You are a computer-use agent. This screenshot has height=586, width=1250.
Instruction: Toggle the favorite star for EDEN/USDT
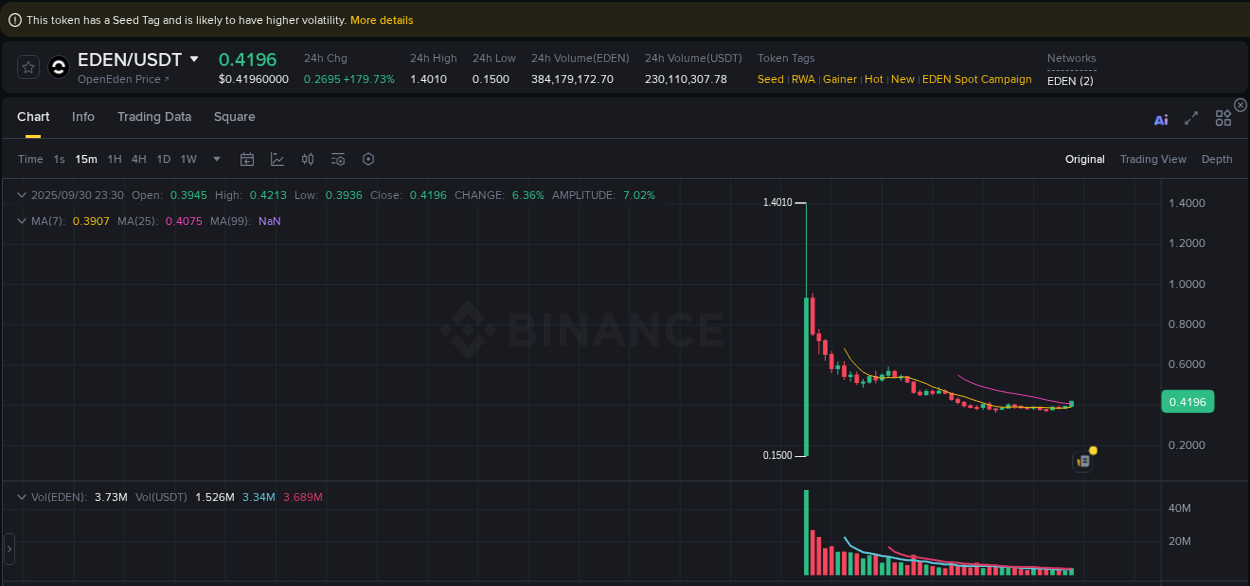coord(28,67)
